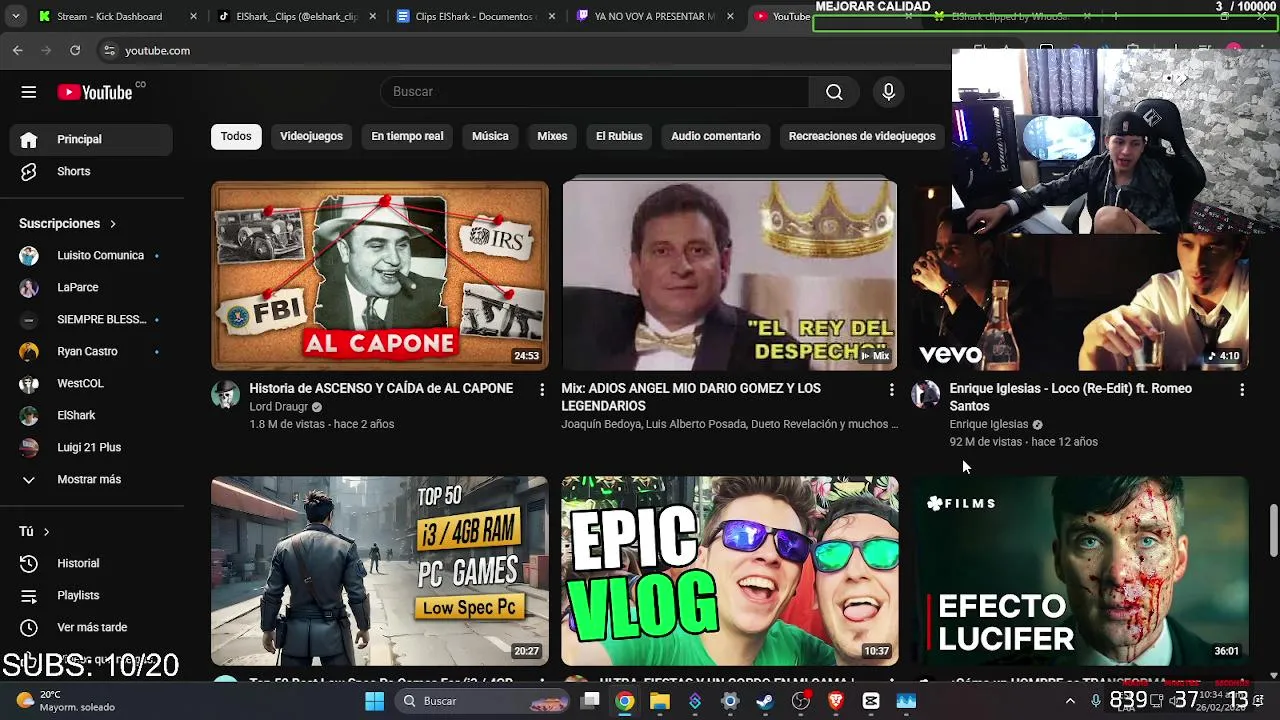Click the page vertical scrollbar thumb
Image resolution: width=1280 pixels, height=720 pixels.
1273,531
